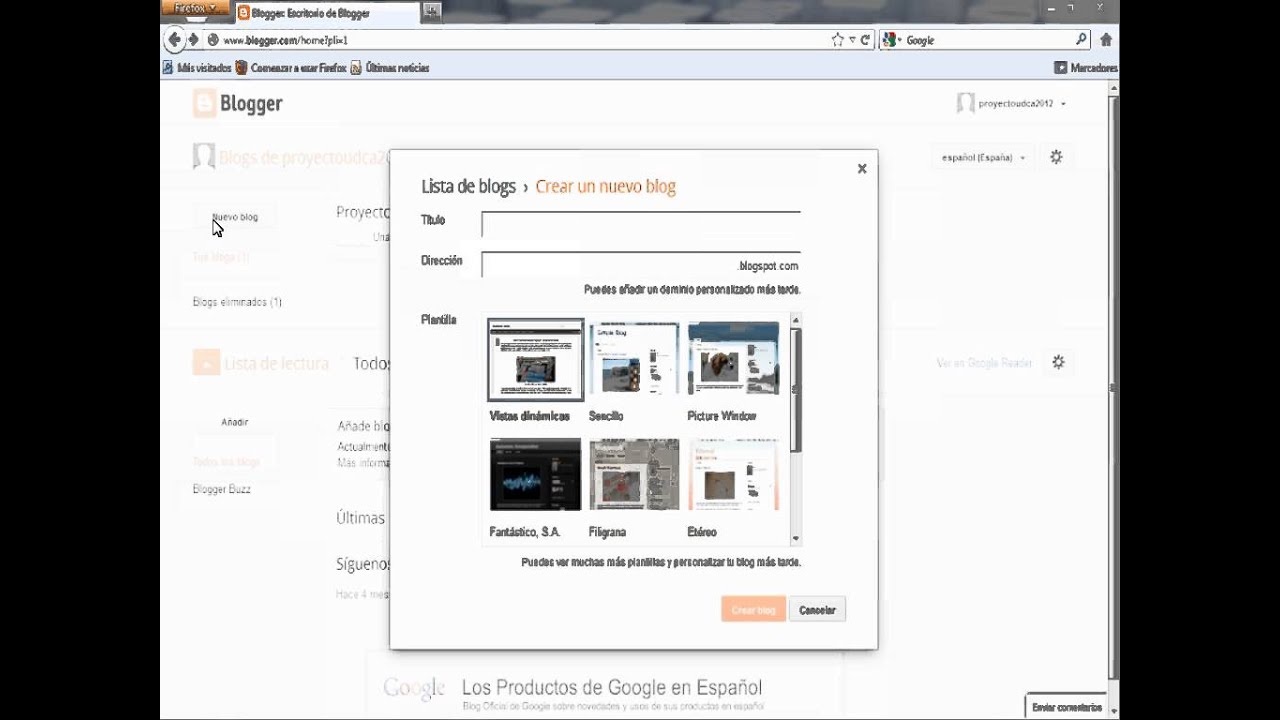This screenshot has width=1280, height=720.
Task: Open the reading list settings gear
Action: (x=1058, y=362)
